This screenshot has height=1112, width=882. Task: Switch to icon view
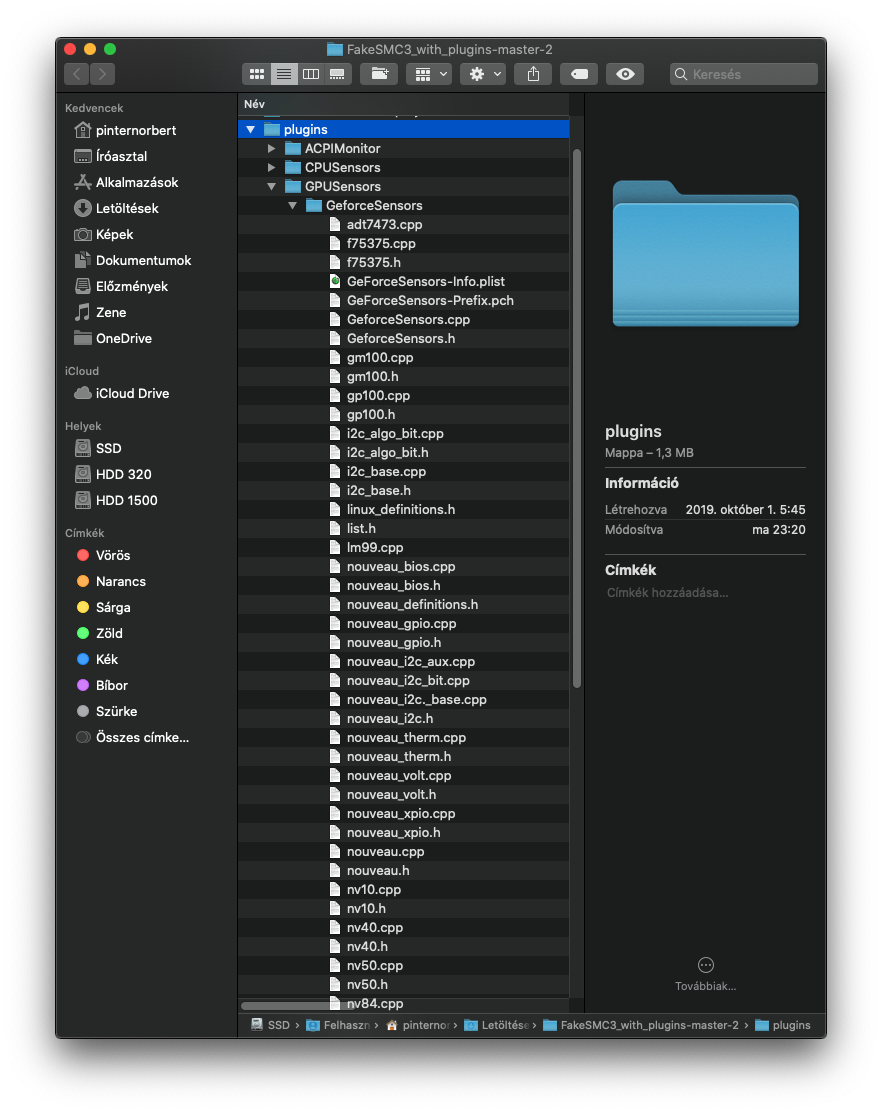pos(257,74)
